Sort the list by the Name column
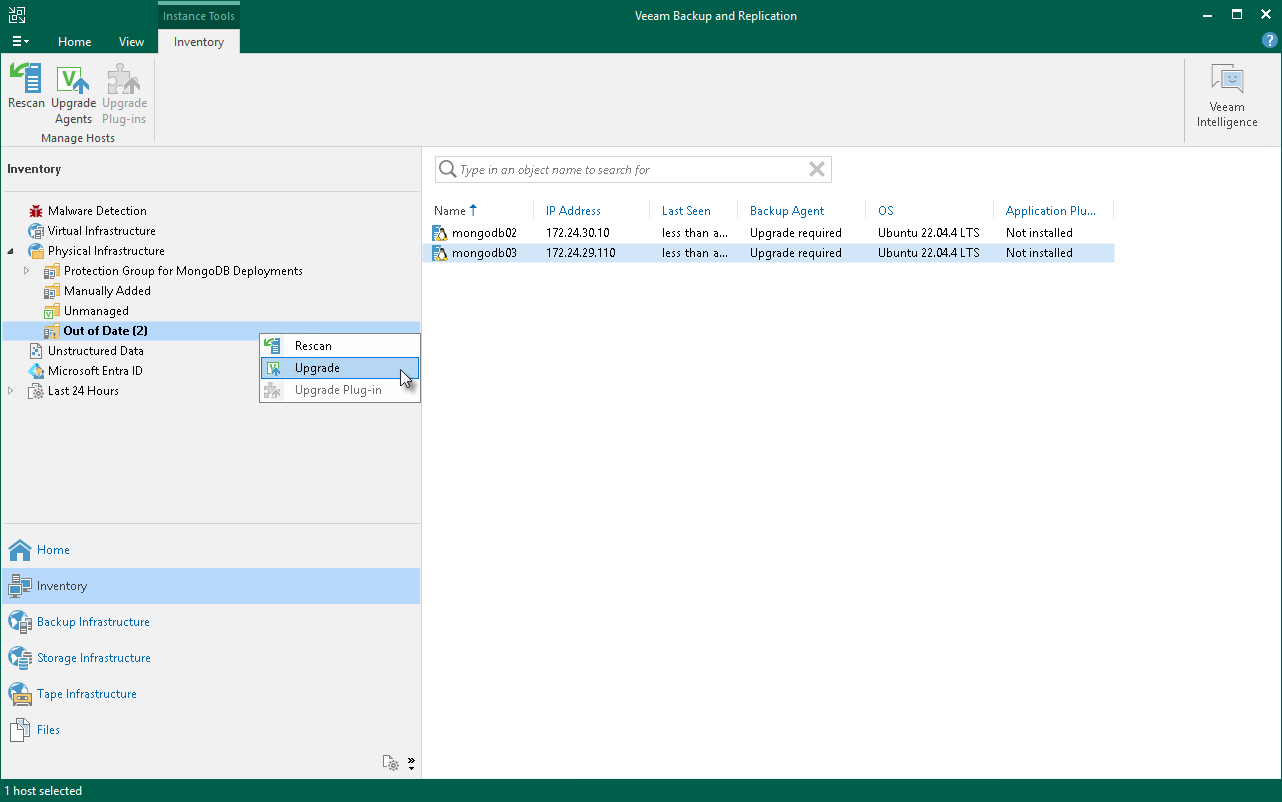The image size is (1282, 802). (x=450, y=211)
